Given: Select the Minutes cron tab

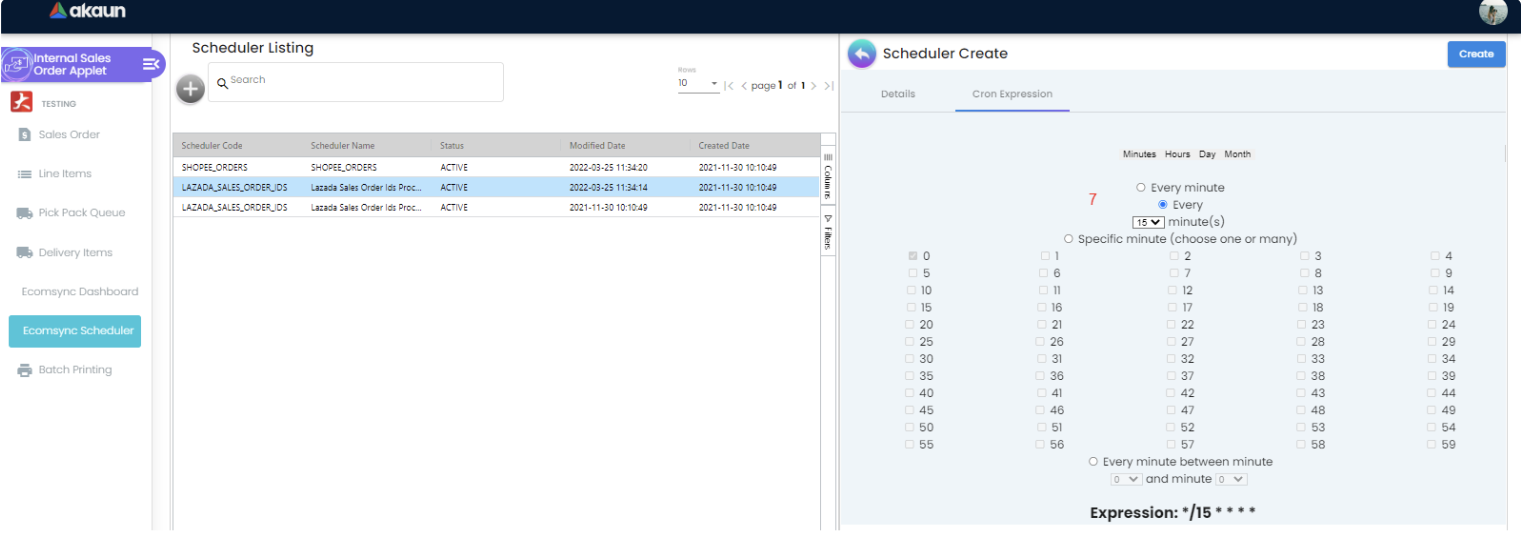Looking at the screenshot, I should 1139,154.
